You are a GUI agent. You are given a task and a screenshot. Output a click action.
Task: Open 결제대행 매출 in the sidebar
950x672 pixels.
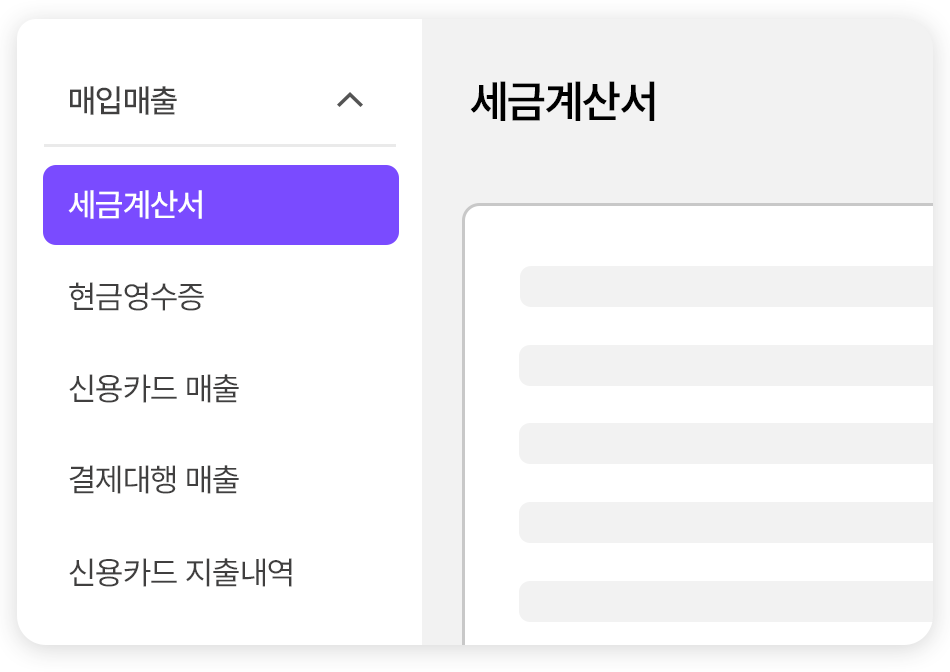[x=154, y=480]
